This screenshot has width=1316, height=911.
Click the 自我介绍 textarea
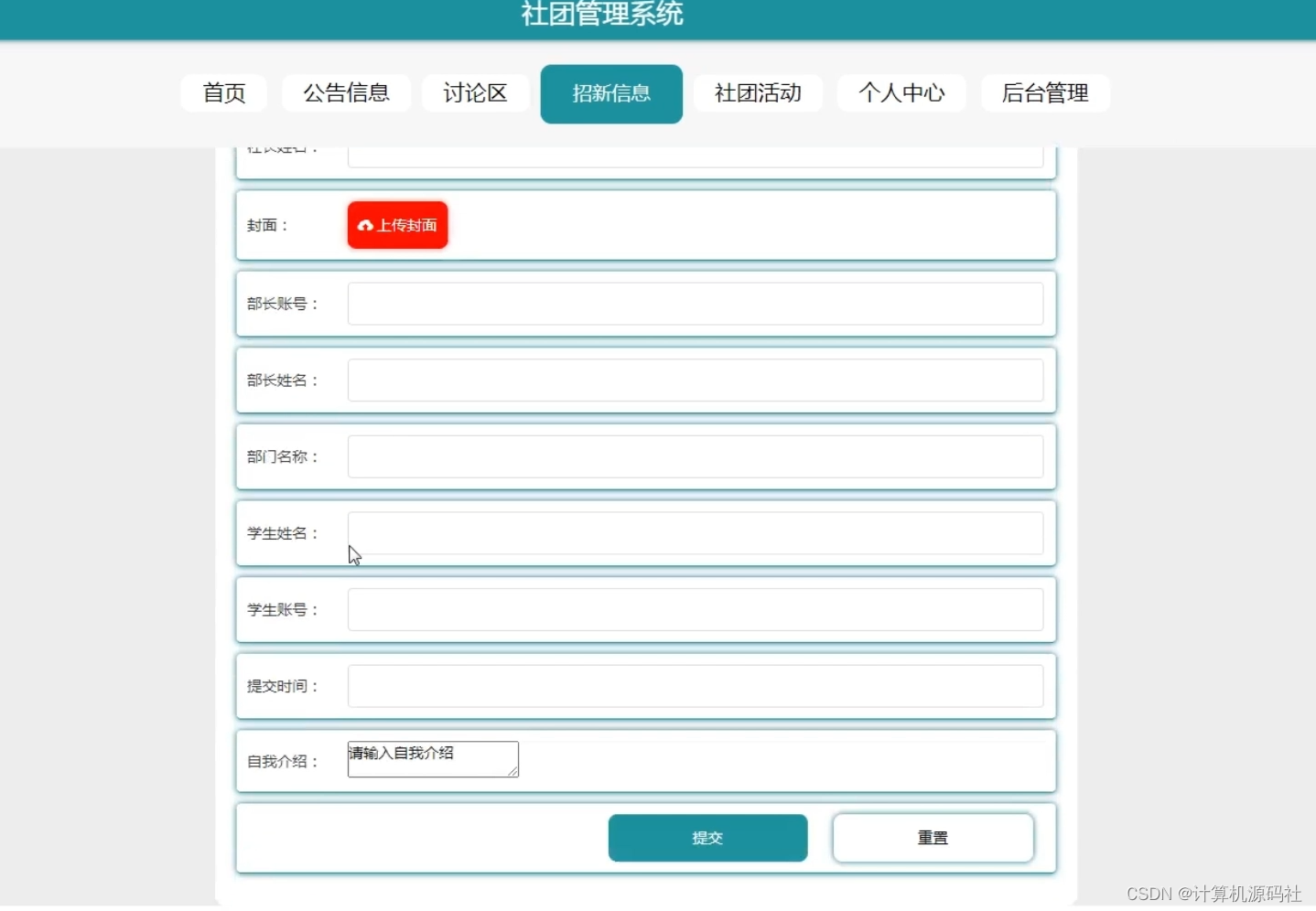433,759
